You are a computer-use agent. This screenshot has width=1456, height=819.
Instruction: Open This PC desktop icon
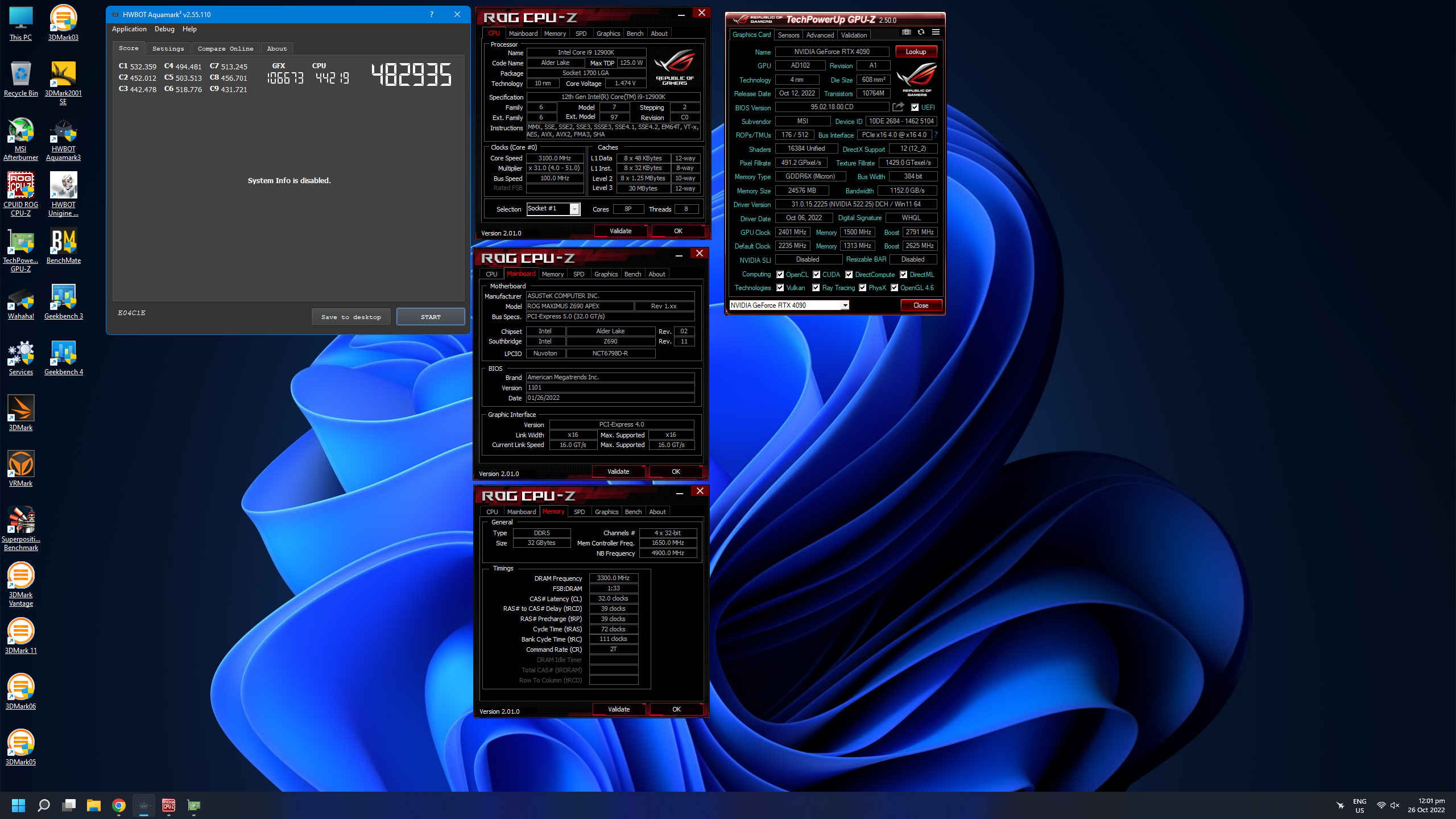click(x=20, y=24)
